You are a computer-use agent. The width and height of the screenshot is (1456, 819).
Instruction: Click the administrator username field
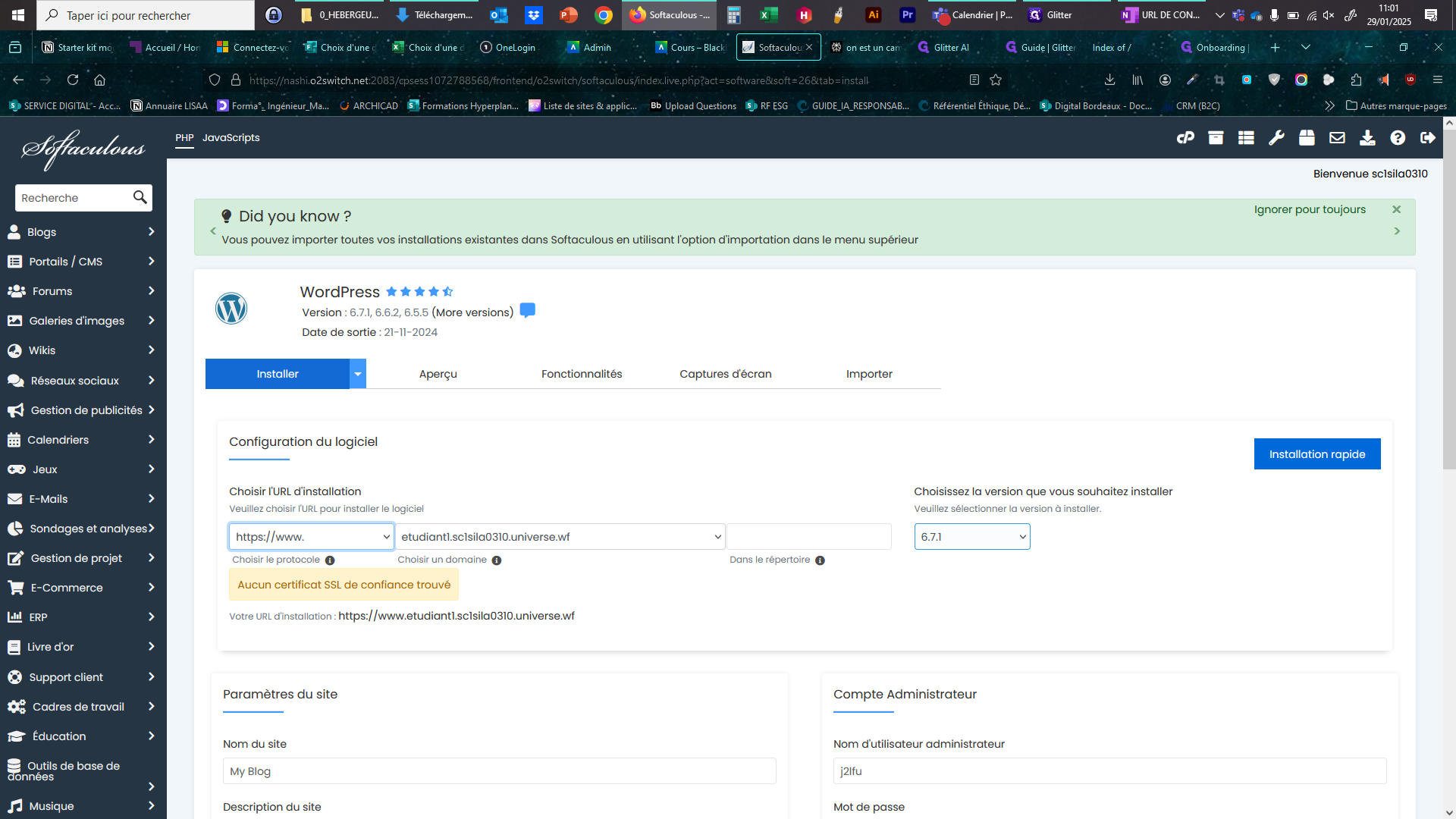(1110, 770)
